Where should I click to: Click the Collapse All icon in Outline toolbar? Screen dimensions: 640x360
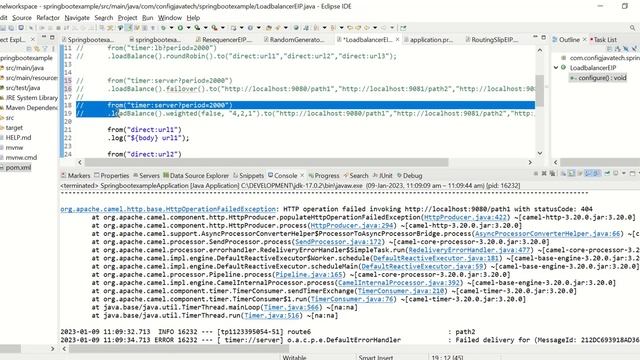[610, 49]
